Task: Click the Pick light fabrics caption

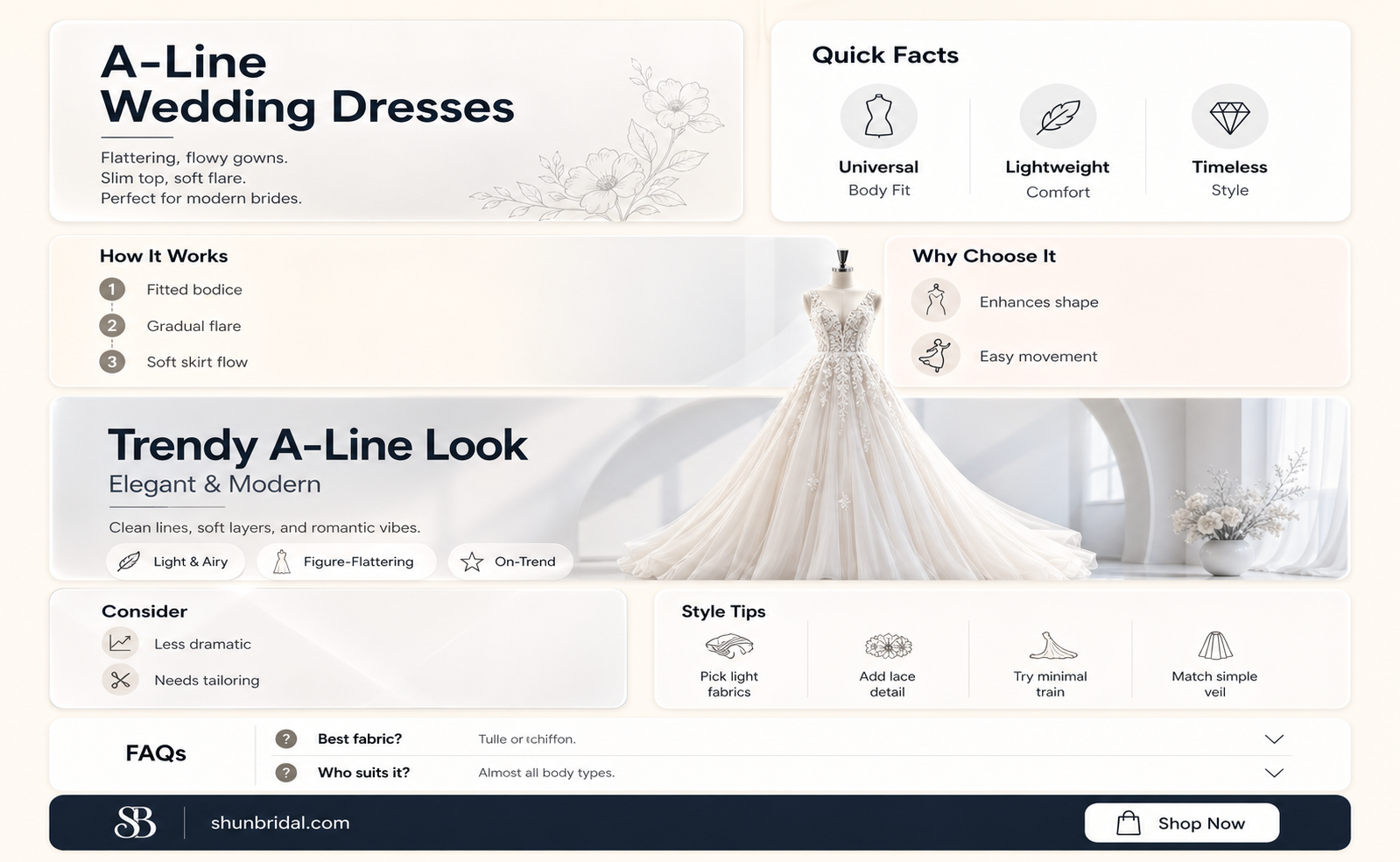Action: (729, 684)
